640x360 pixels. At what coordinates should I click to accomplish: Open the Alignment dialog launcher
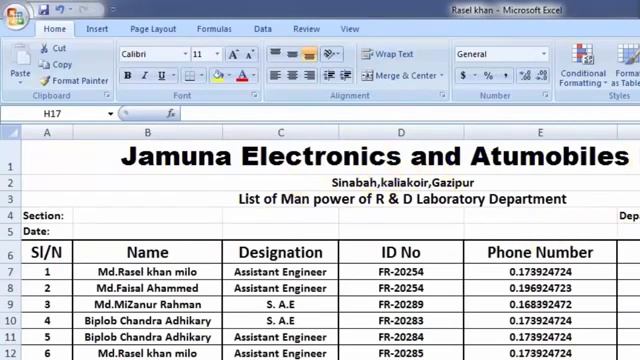point(443,95)
